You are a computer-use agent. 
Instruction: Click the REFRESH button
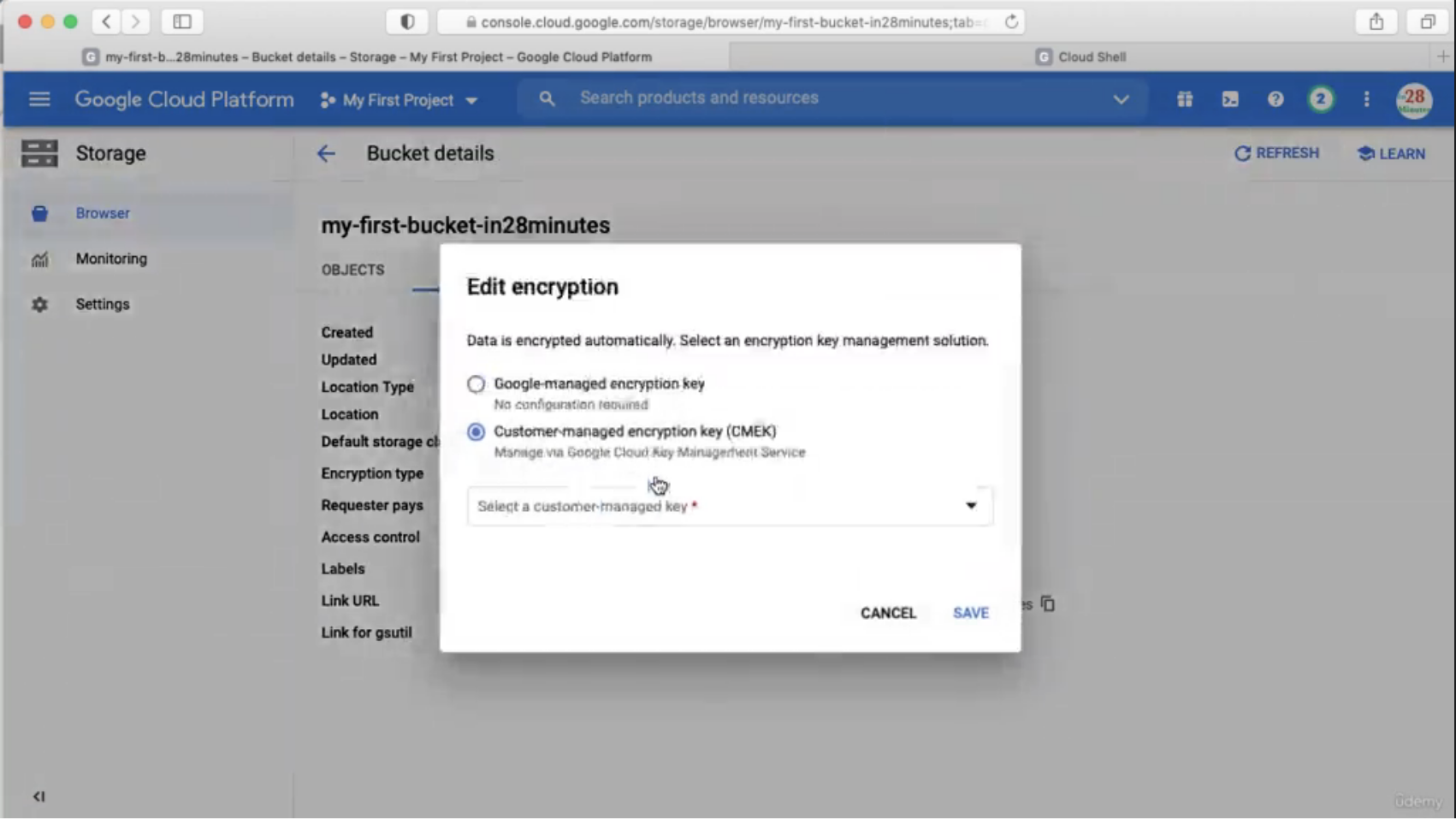(x=1276, y=153)
